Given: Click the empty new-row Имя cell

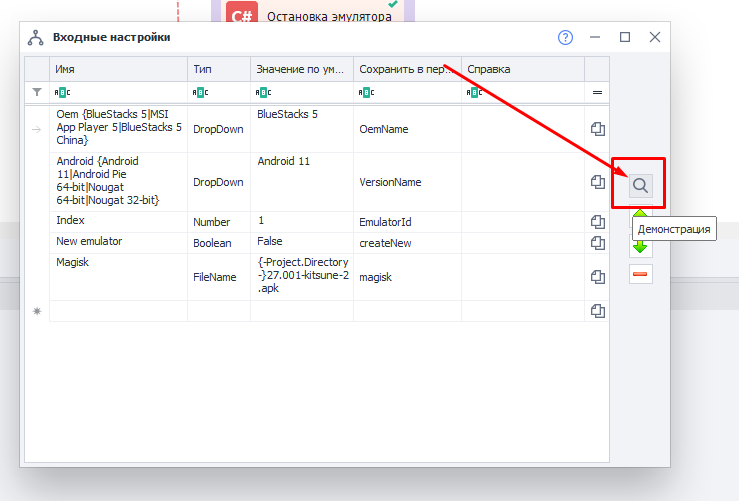Looking at the screenshot, I should click(118, 311).
